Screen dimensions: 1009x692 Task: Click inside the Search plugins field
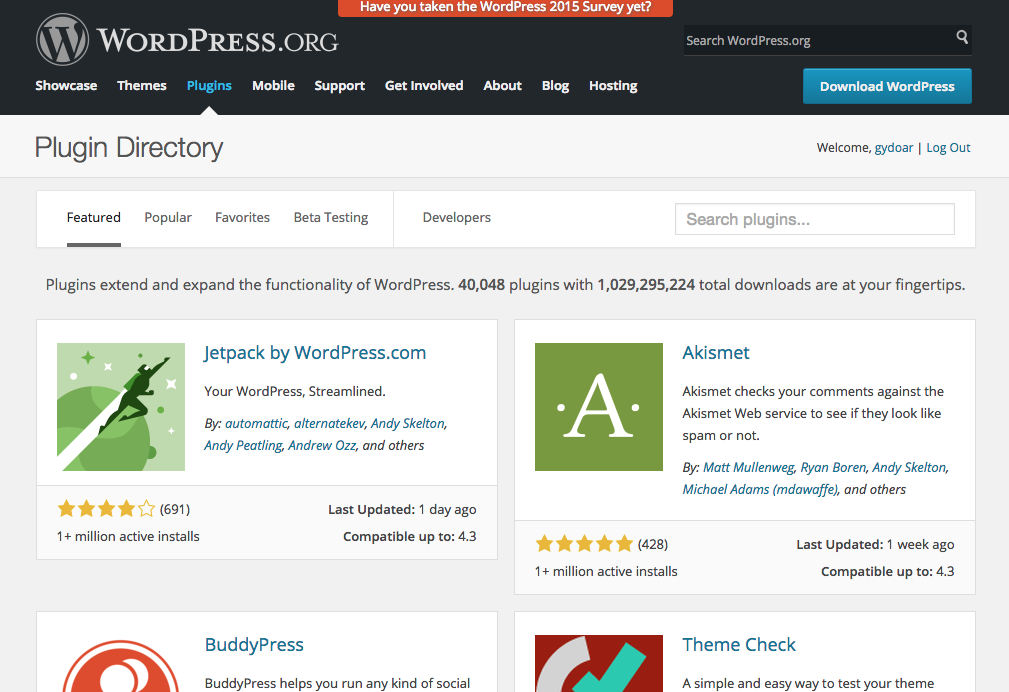pyautogui.click(x=814, y=219)
